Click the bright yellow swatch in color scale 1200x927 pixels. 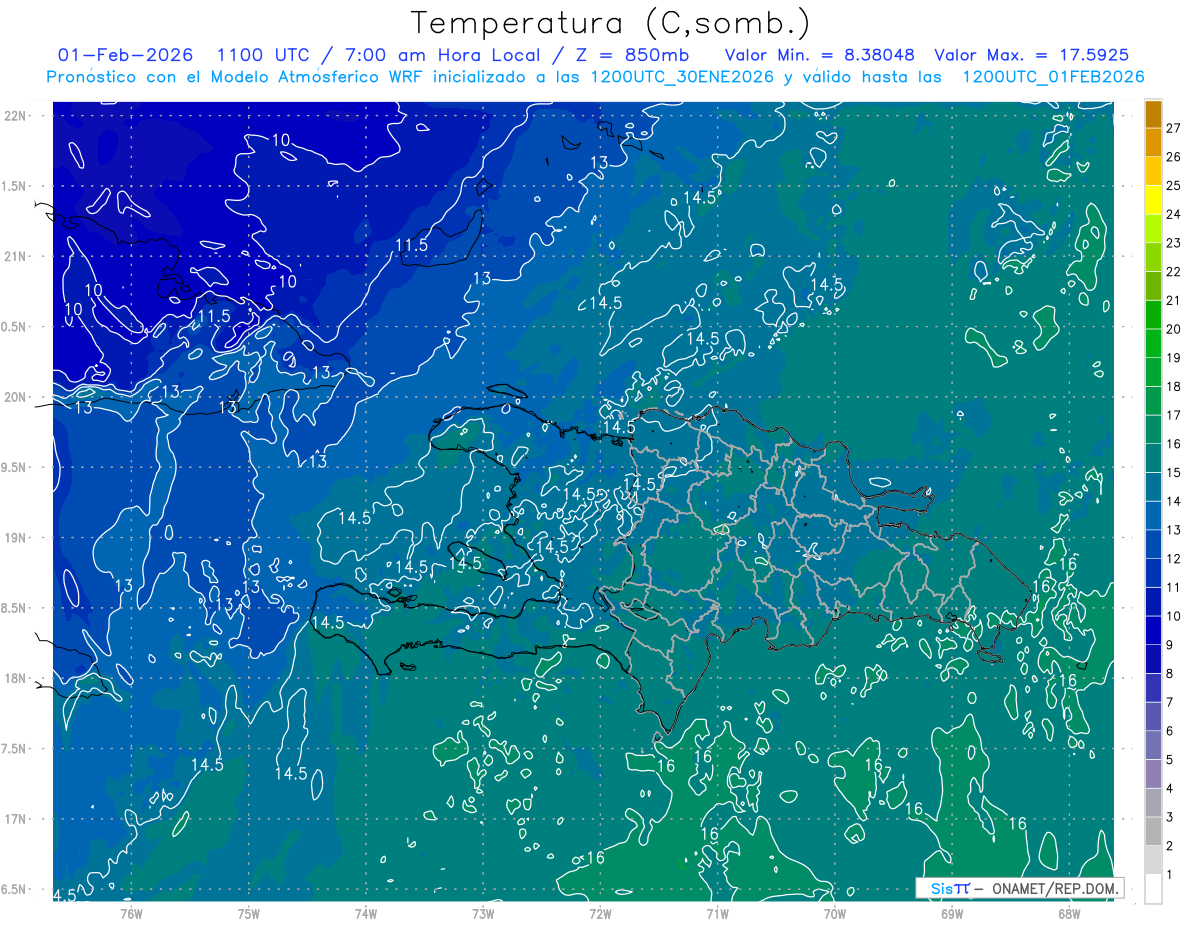point(1153,201)
